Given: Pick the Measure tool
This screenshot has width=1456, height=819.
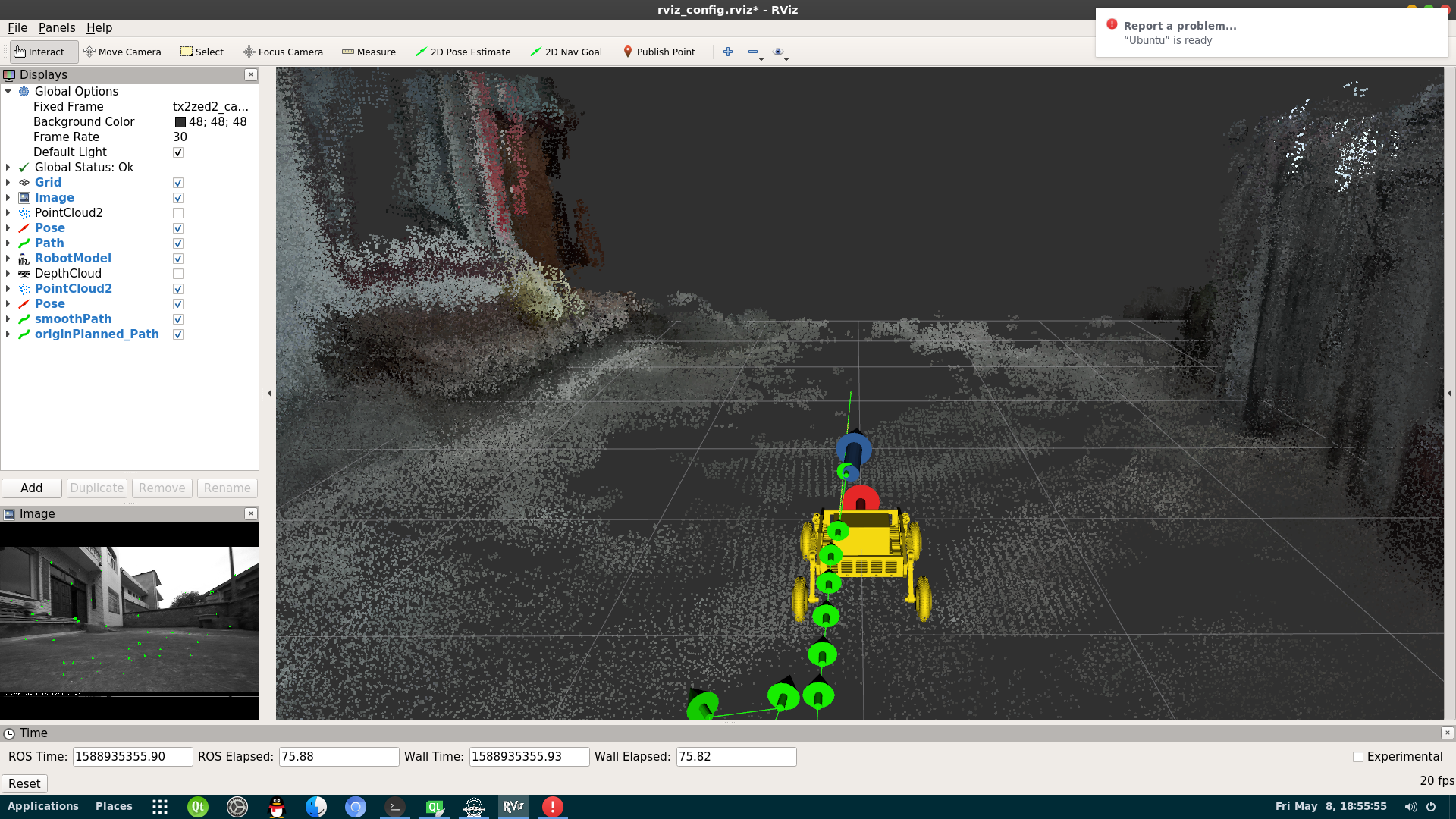Looking at the screenshot, I should [x=369, y=52].
